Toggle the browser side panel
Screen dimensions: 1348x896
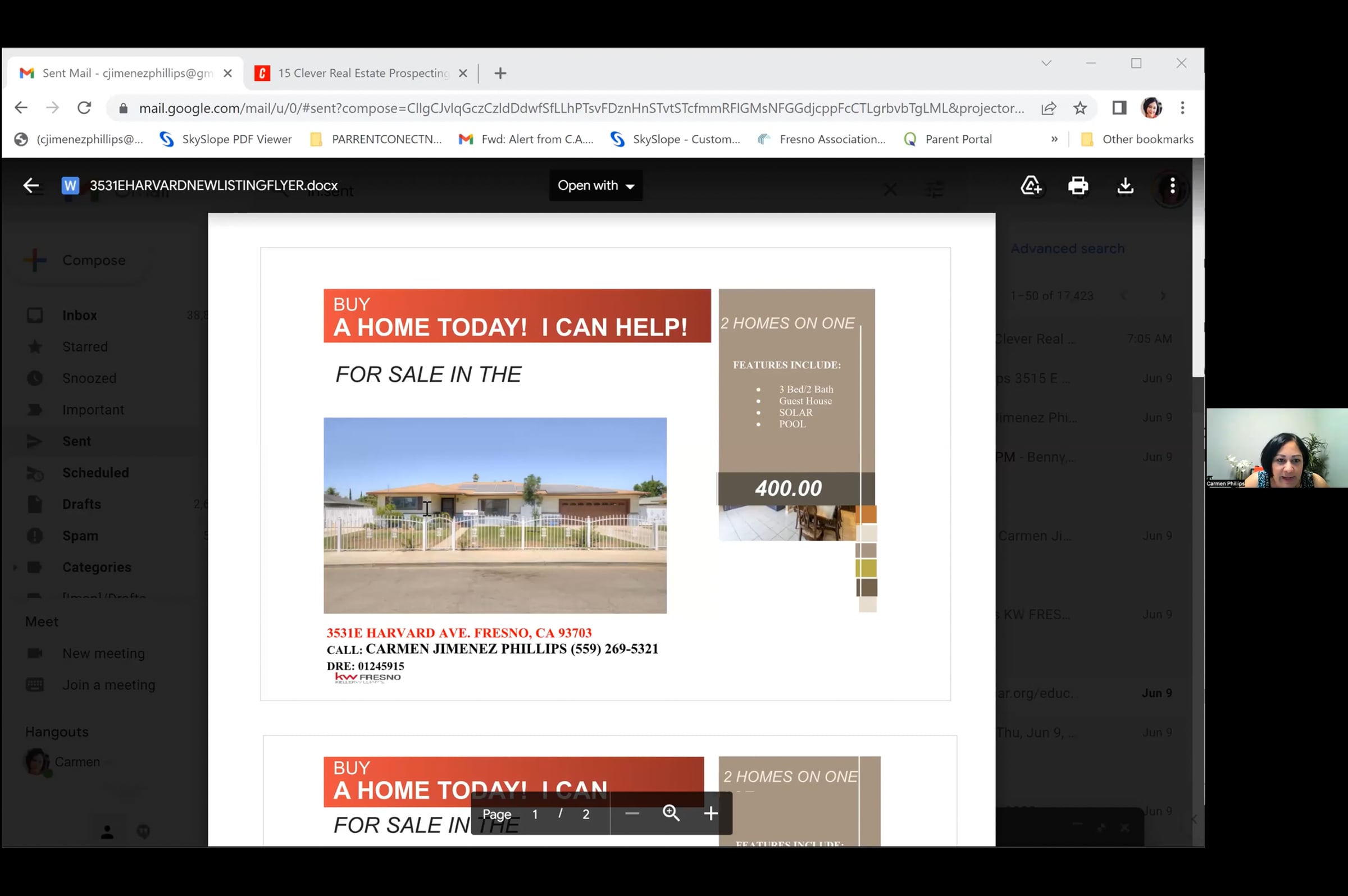click(x=1119, y=108)
